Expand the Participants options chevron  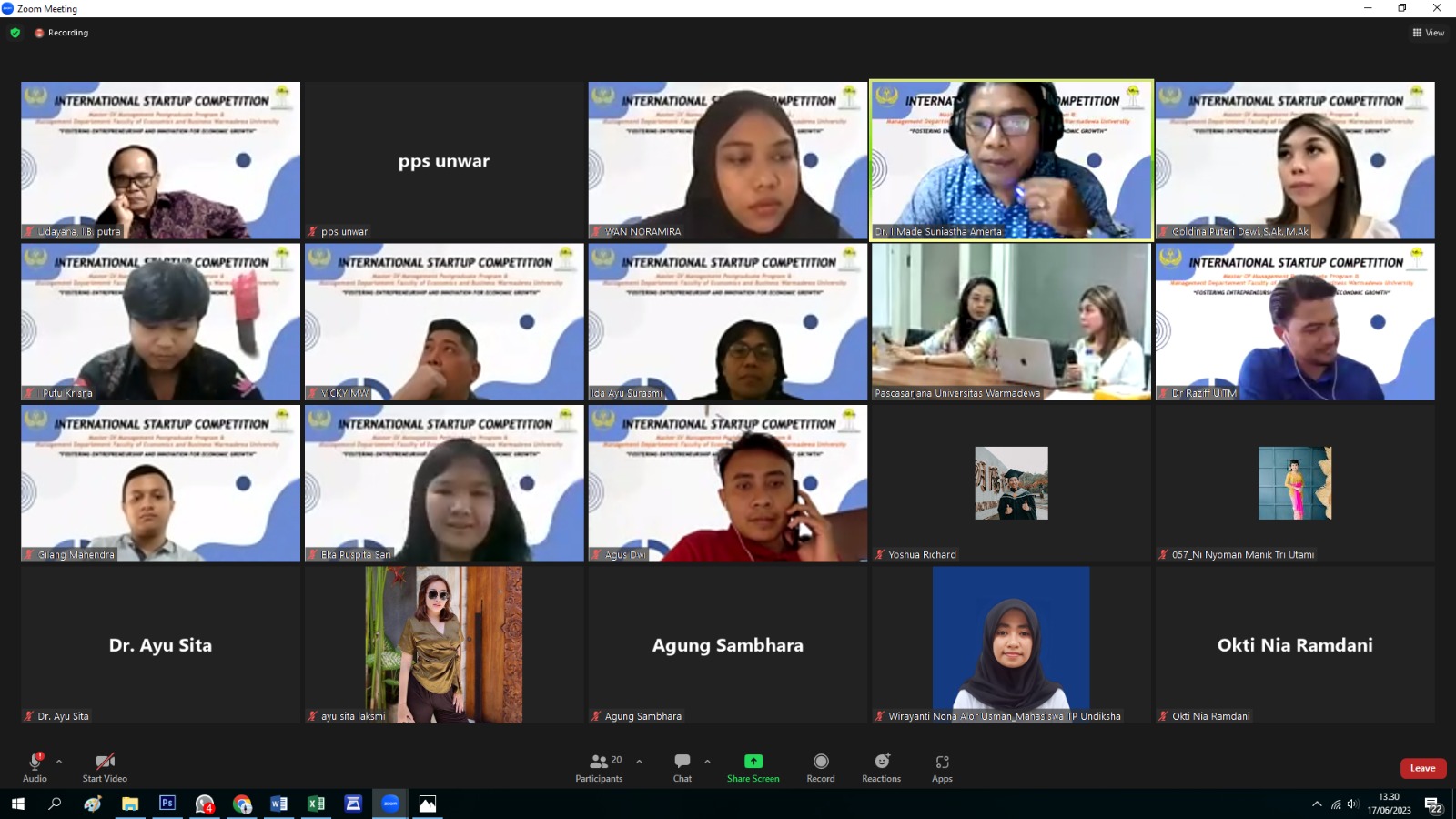[639, 762]
